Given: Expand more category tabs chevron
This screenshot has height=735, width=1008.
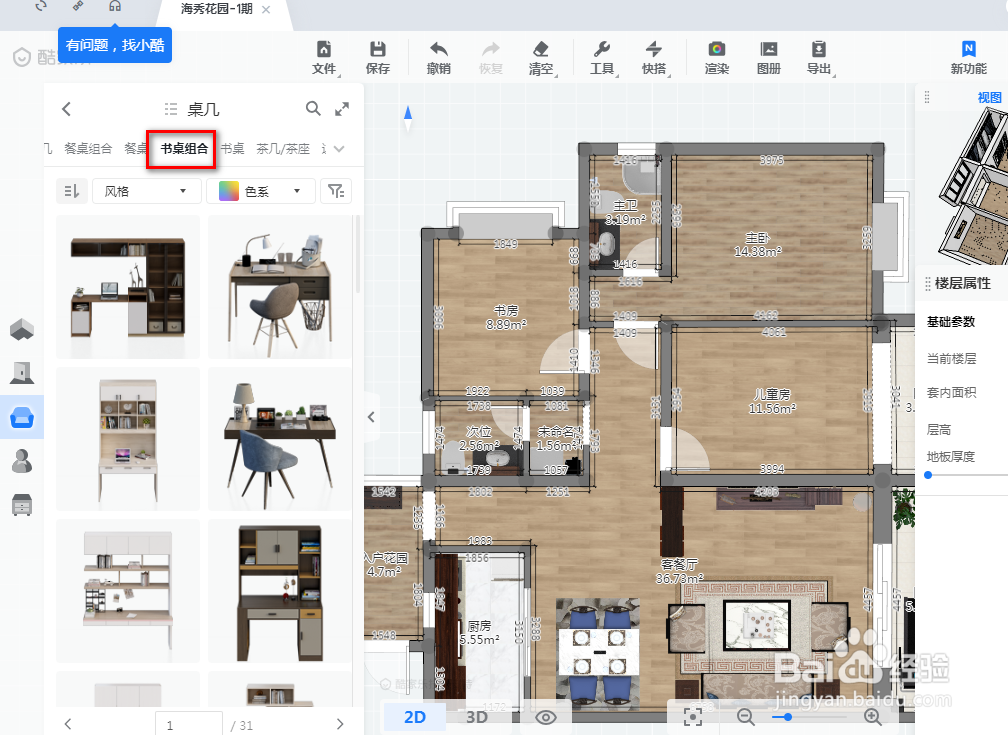Looking at the screenshot, I should (x=339, y=149).
